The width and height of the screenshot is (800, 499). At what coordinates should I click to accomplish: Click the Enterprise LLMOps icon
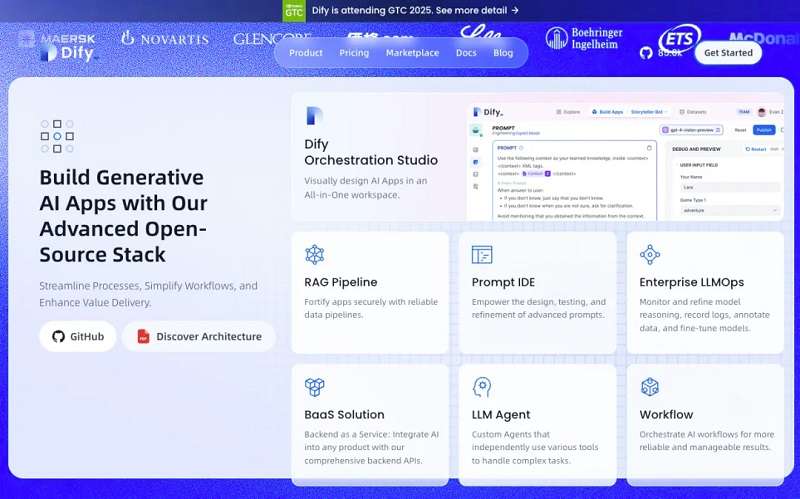click(649, 254)
